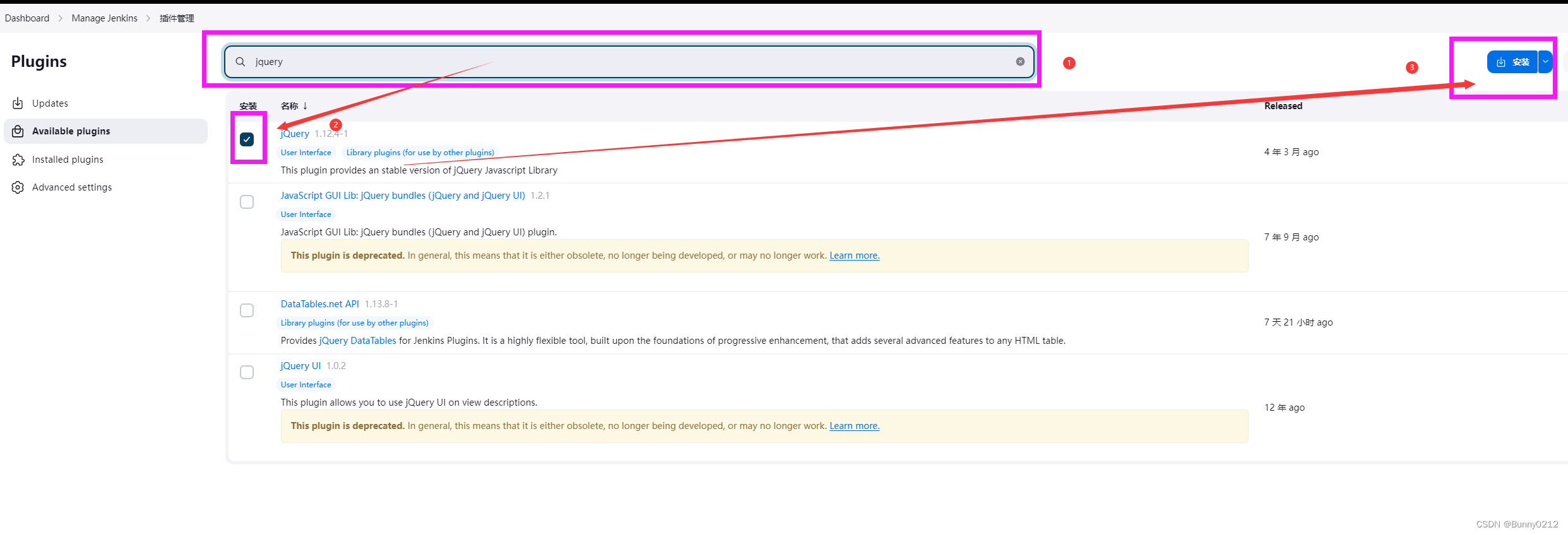Click the jQuery UI version 1.0.2 text
This screenshot has width=1568, height=535.
tap(336, 366)
